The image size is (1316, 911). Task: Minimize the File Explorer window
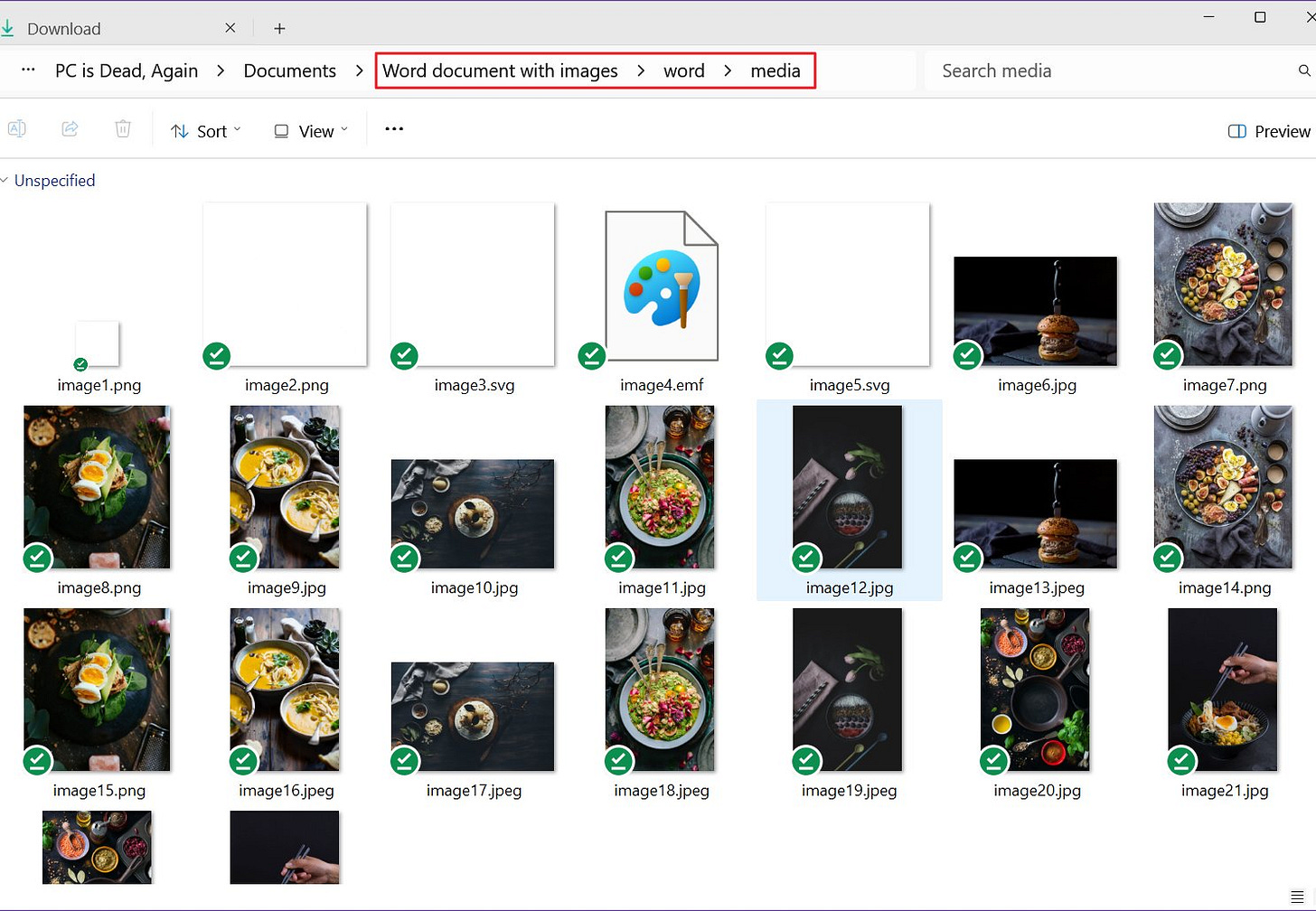(x=1209, y=17)
